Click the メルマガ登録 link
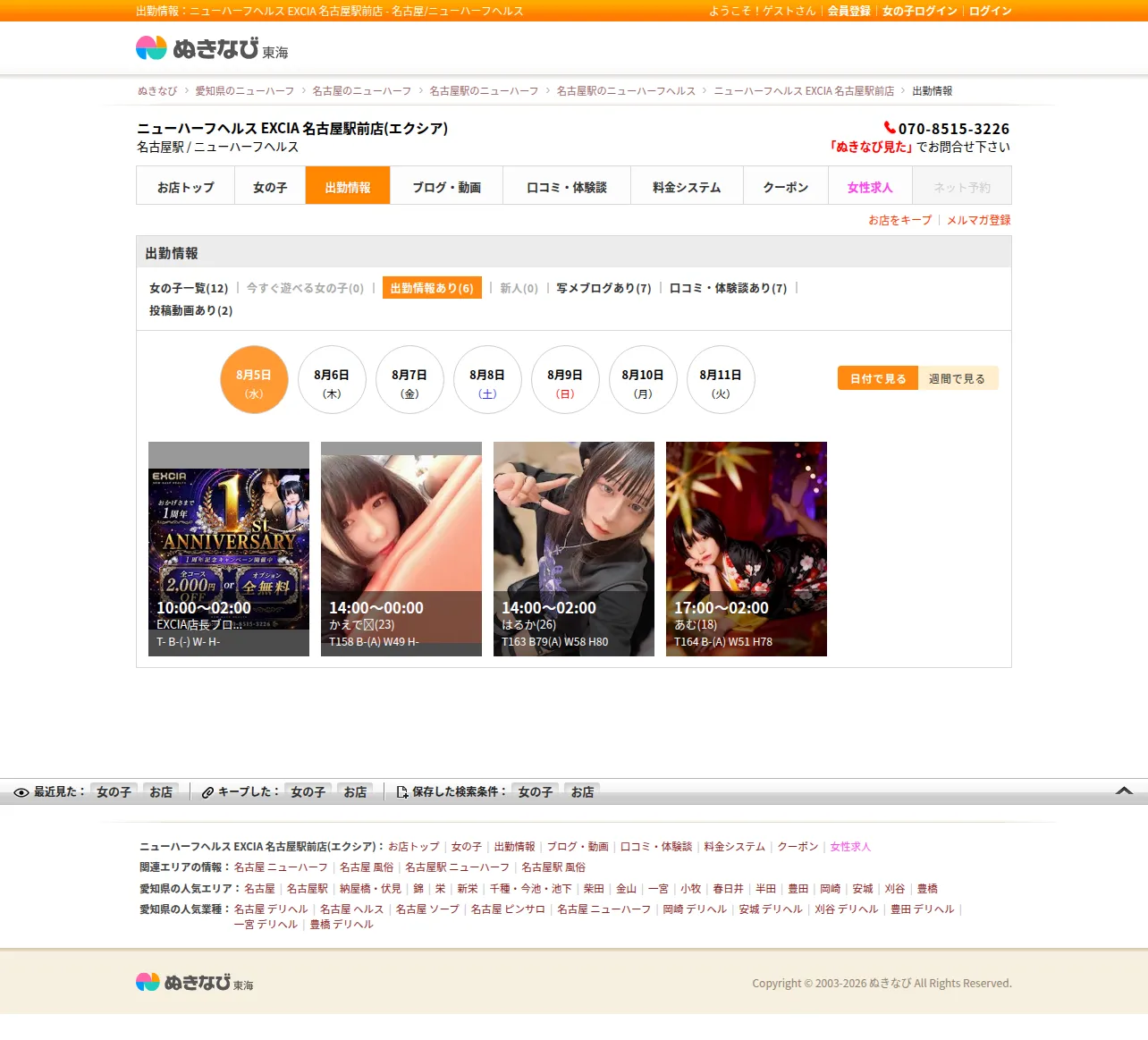 (x=979, y=220)
